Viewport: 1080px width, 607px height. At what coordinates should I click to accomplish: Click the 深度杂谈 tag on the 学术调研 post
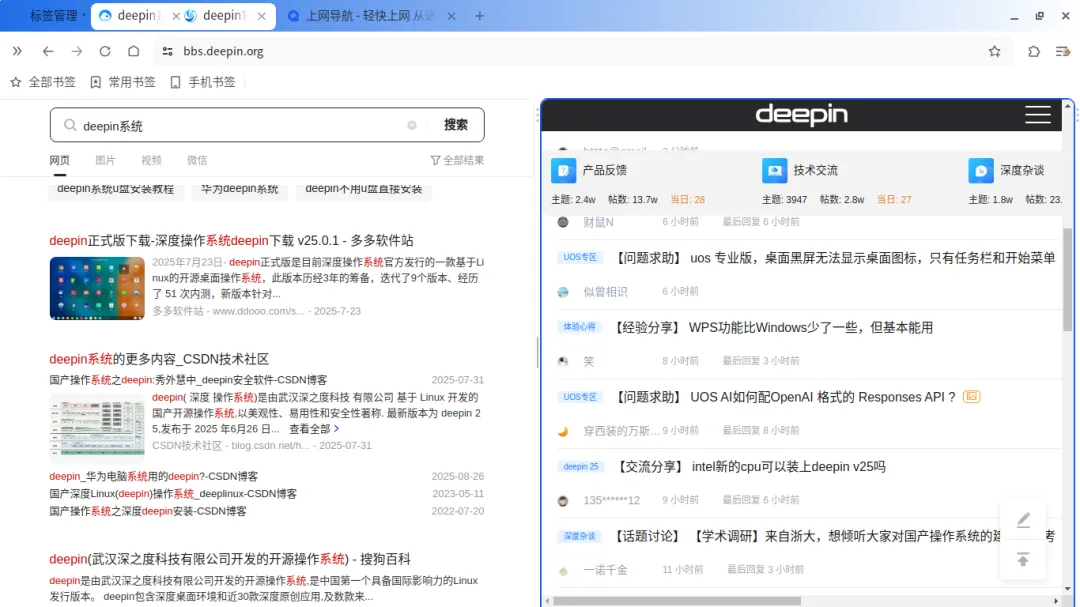[x=579, y=536]
